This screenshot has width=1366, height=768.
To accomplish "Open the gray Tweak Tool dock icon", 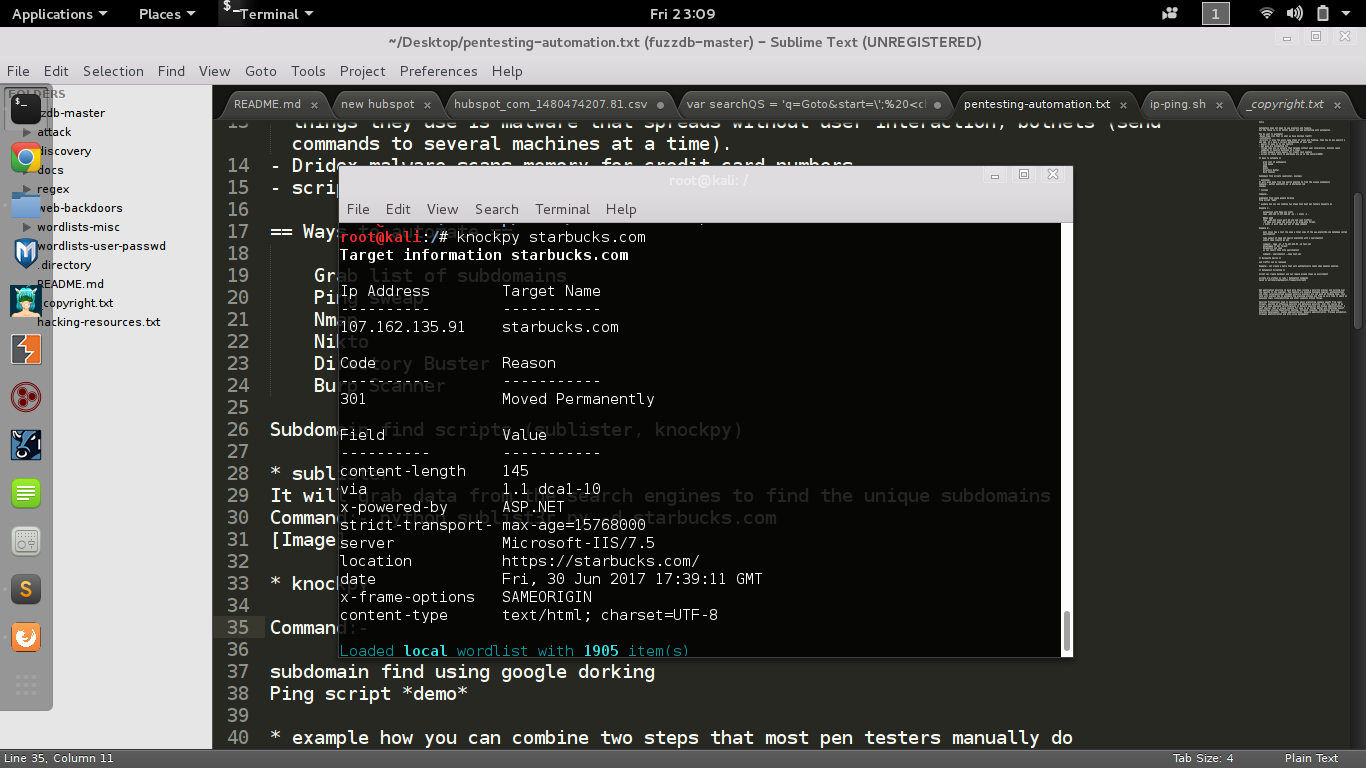I will (x=26, y=541).
